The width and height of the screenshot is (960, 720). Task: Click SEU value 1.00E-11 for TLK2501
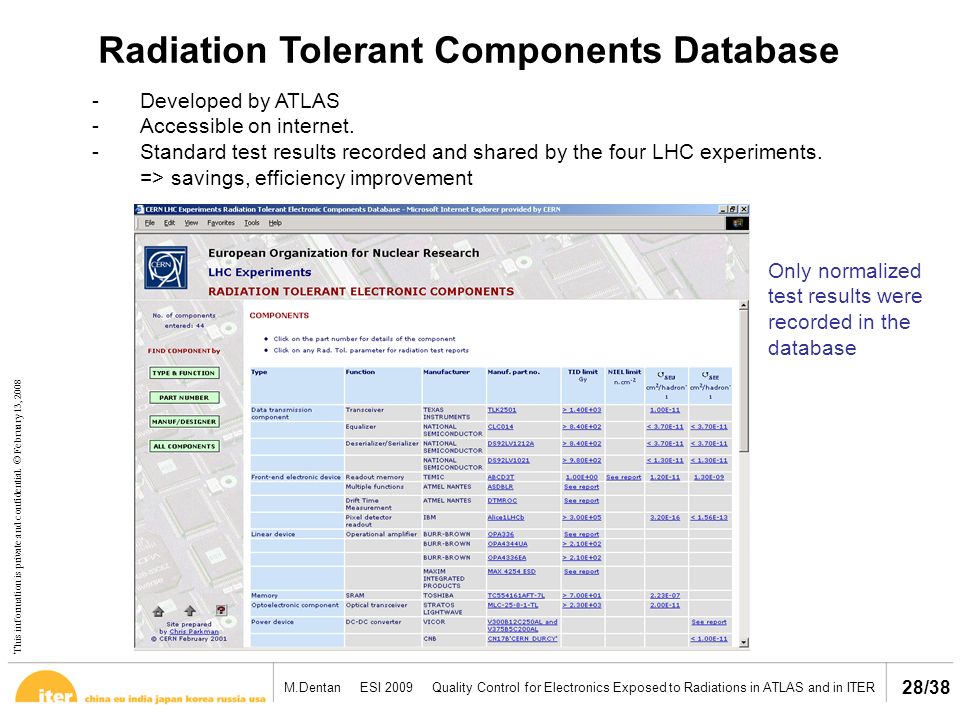click(x=665, y=410)
